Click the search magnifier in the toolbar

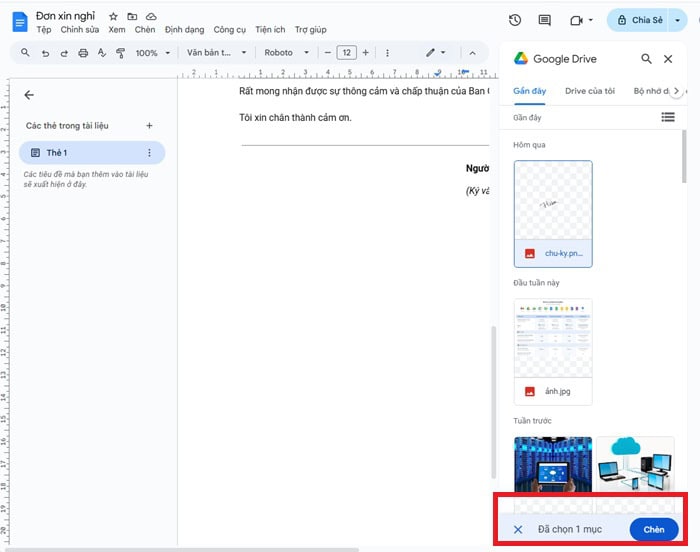[25, 53]
